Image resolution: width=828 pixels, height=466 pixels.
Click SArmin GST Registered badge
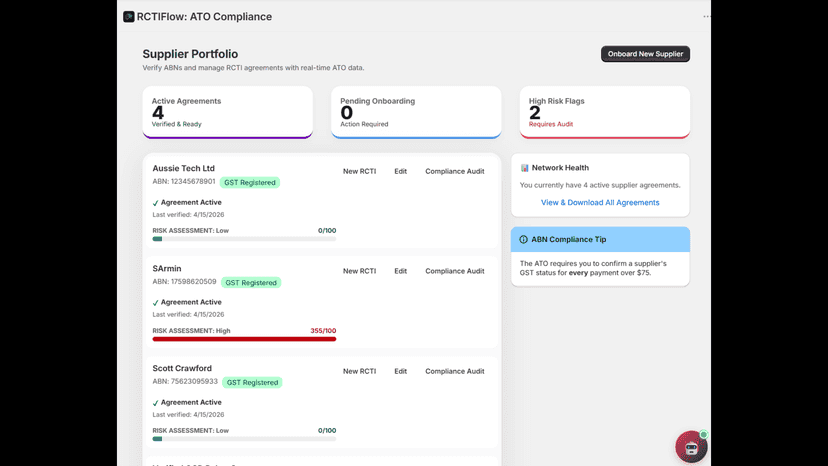(x=251, y=283)
